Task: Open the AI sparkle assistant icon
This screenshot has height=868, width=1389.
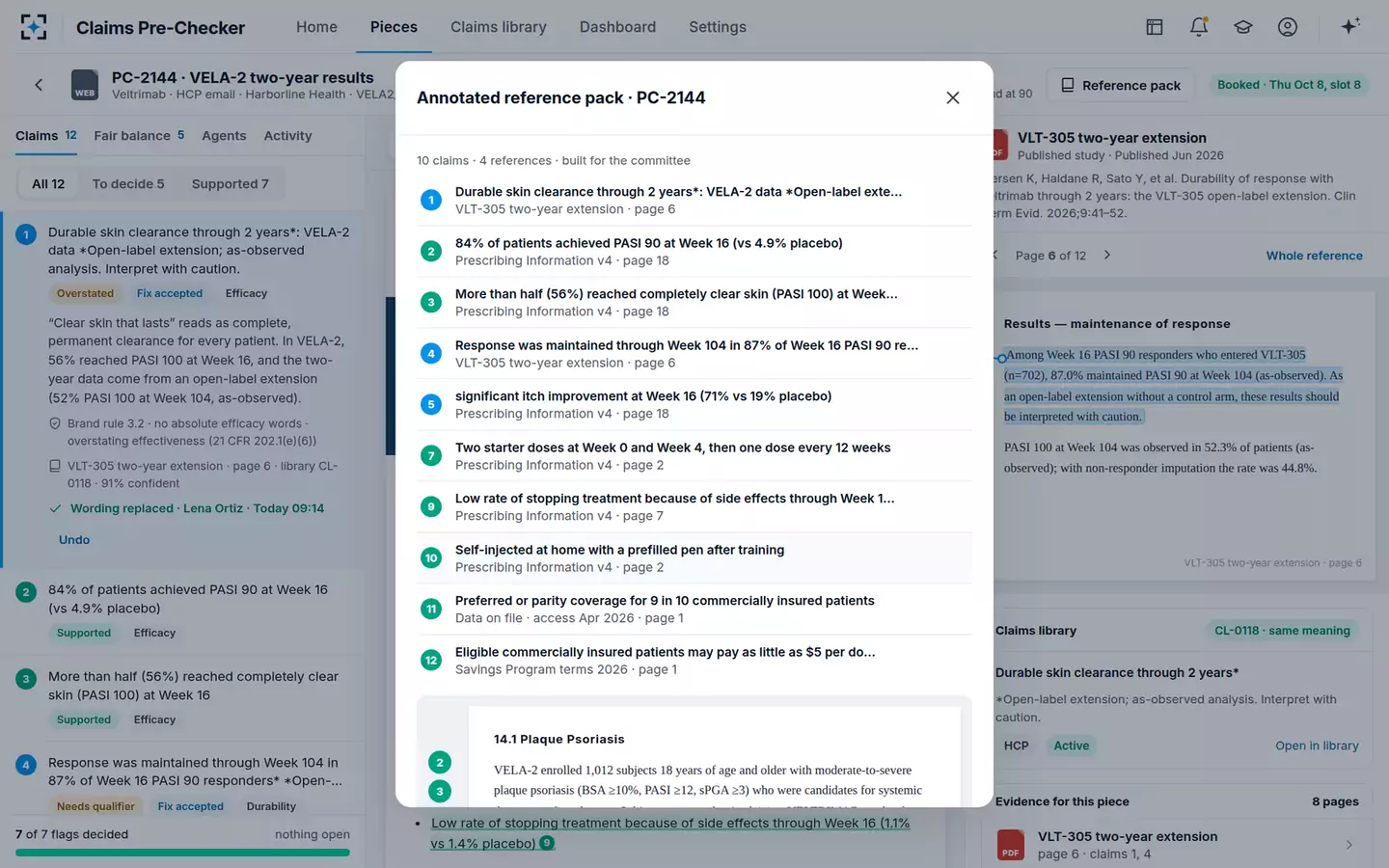Action: (x=1350, y=26)
